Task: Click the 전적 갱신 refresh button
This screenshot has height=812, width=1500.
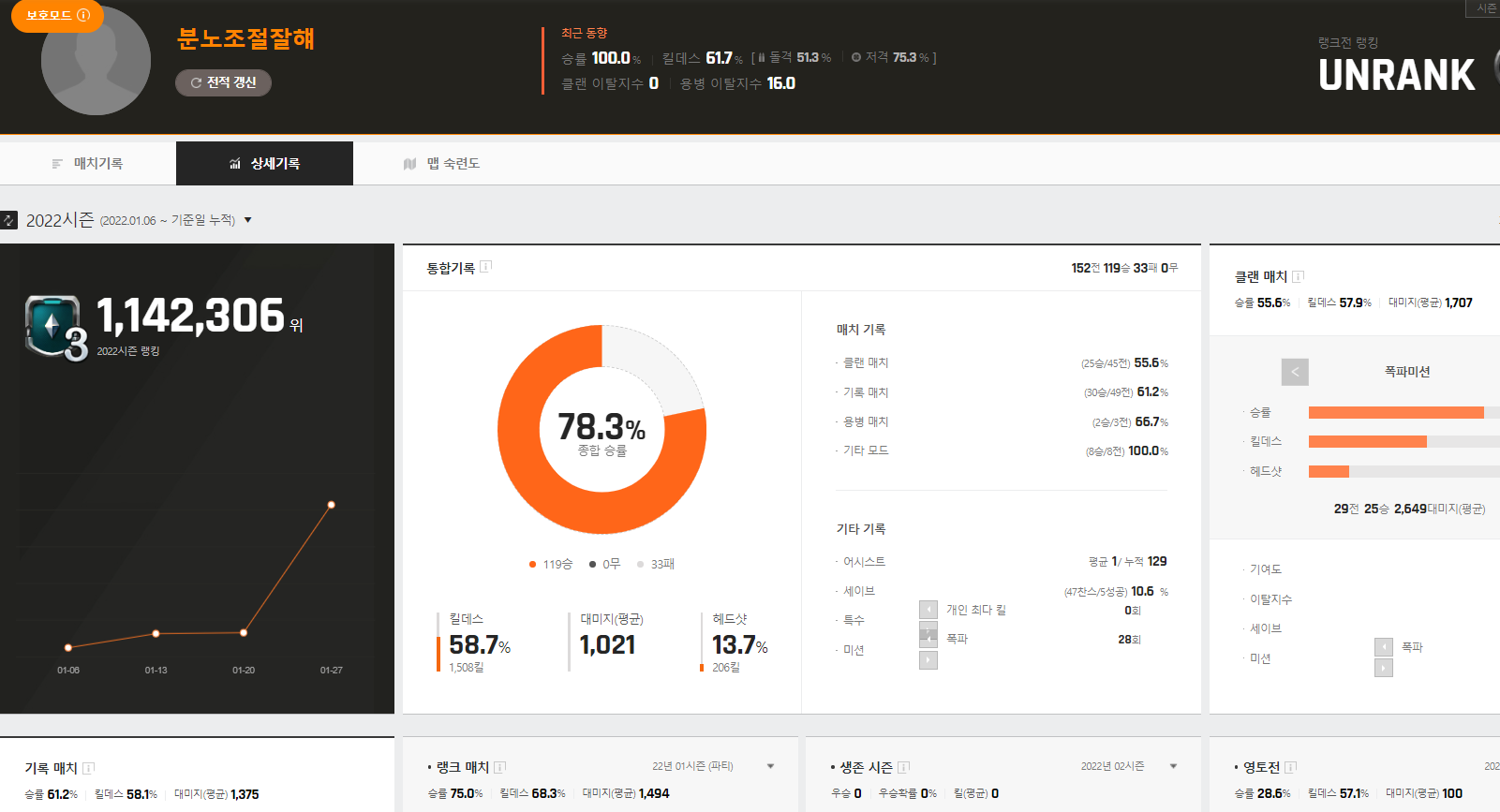Action: point(223,82)
